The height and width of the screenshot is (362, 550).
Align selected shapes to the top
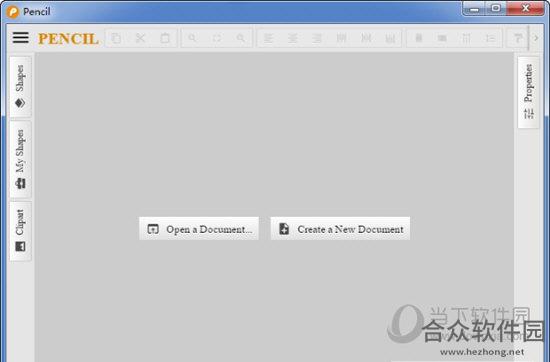[x=341, y=38]
